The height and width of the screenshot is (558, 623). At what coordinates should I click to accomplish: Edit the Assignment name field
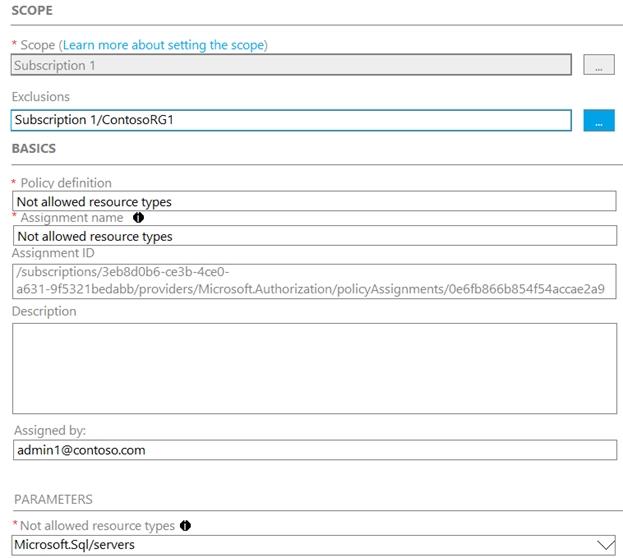315,236
